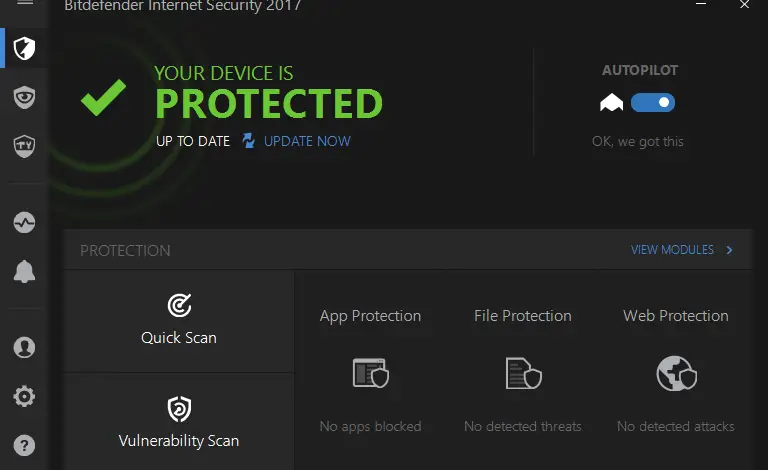Open the Activity pulse sidebar icon

25,222
